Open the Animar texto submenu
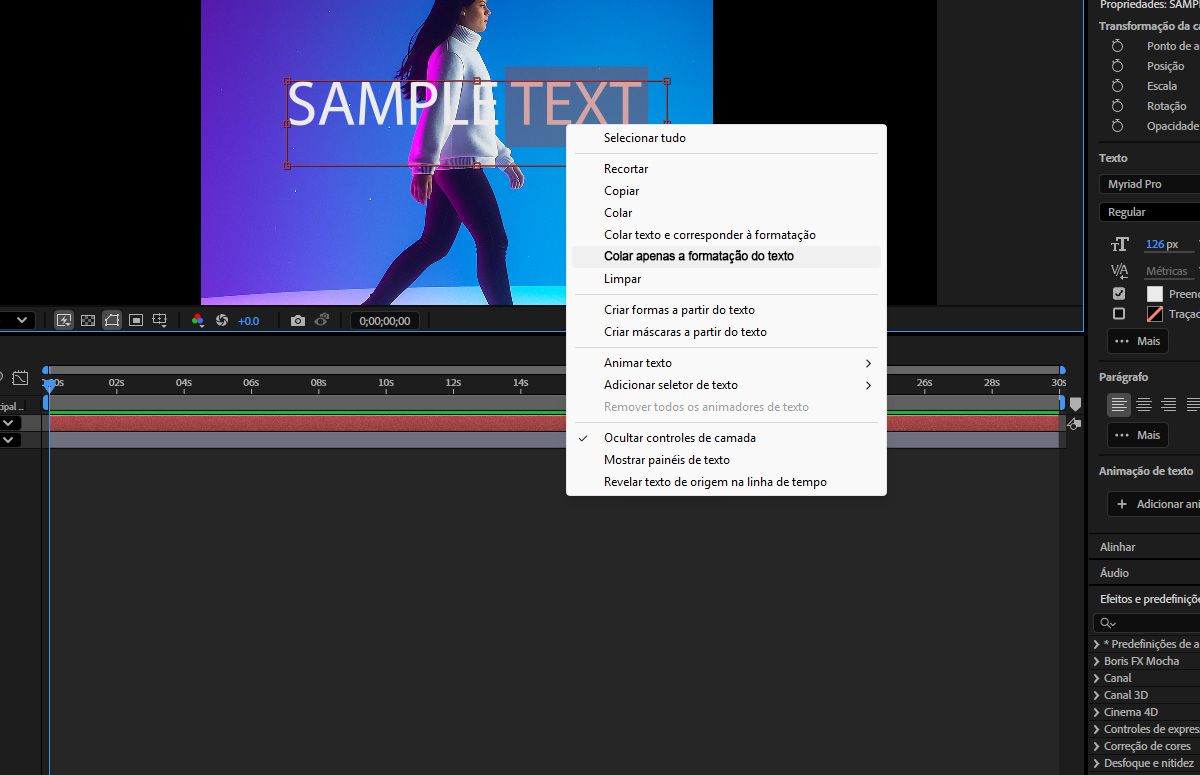Screen dimensions: 1200x775 (638, 362)
